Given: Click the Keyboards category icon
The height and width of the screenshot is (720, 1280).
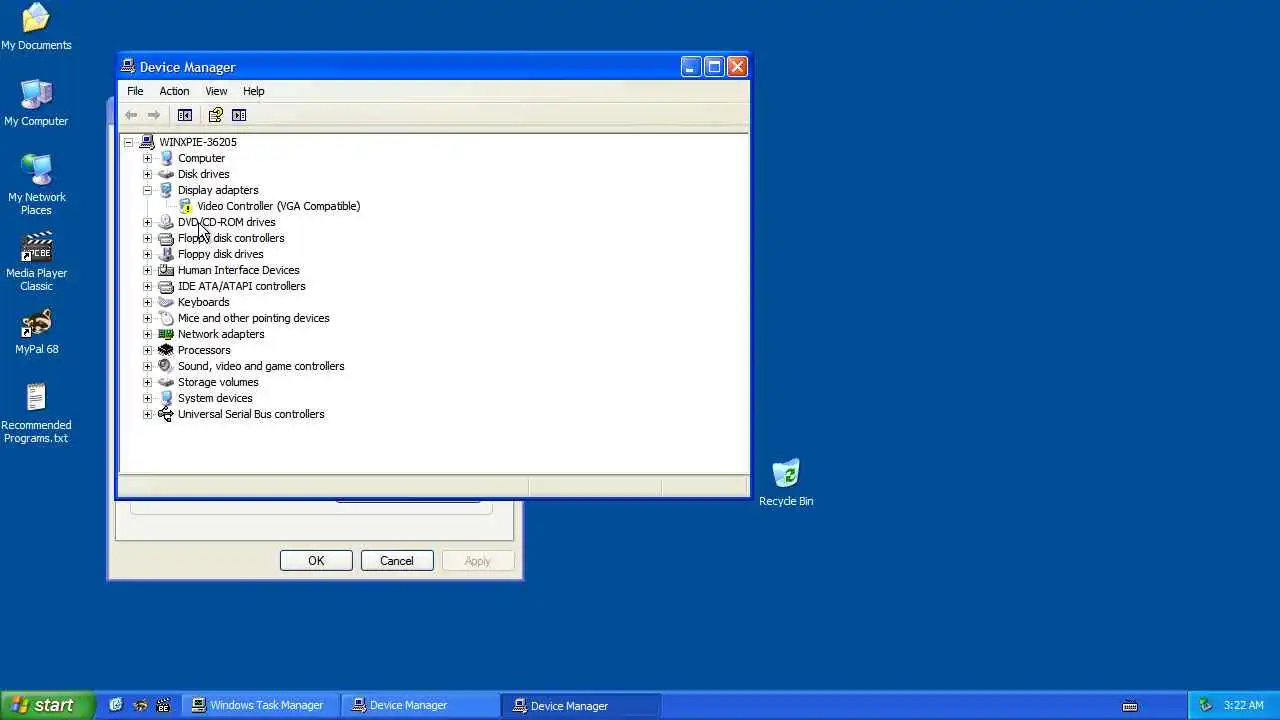Looking at the screenshot, I should tap(166, 302).
